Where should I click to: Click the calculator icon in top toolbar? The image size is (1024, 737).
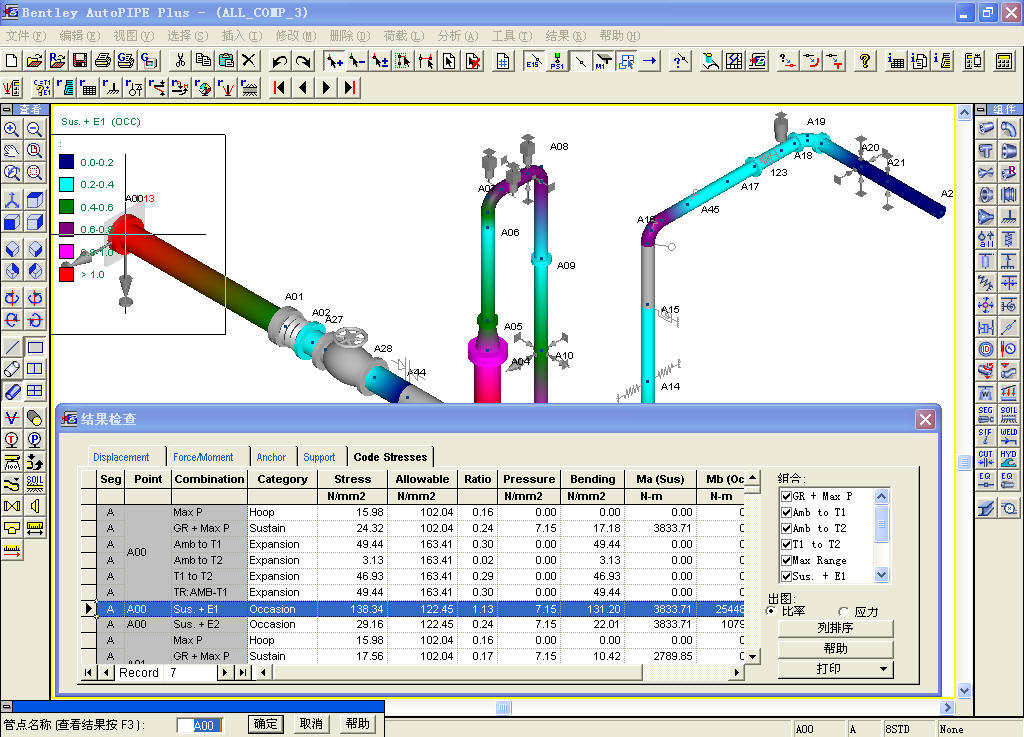[1003, 61]
